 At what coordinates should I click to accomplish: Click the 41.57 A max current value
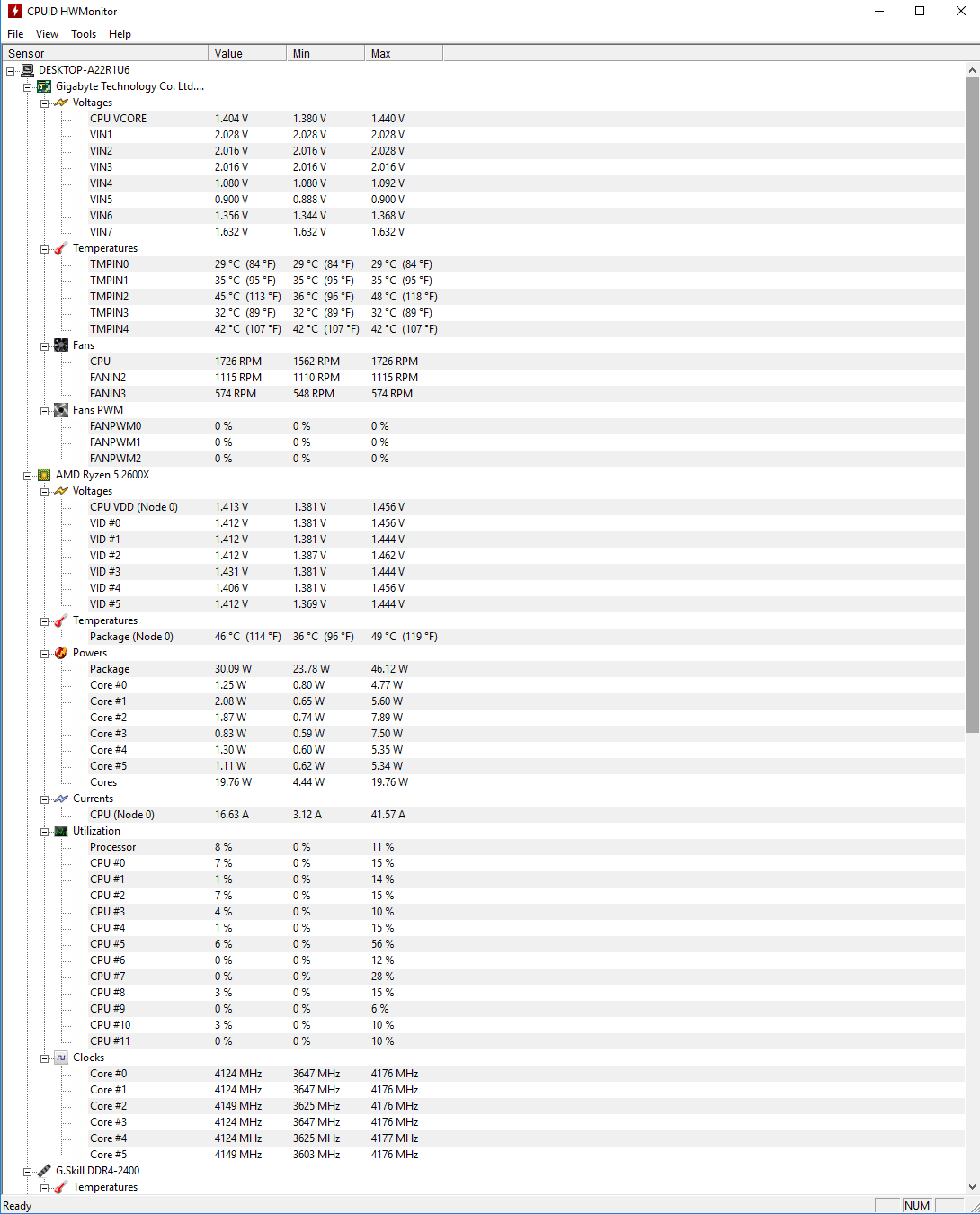pos(388,815)
